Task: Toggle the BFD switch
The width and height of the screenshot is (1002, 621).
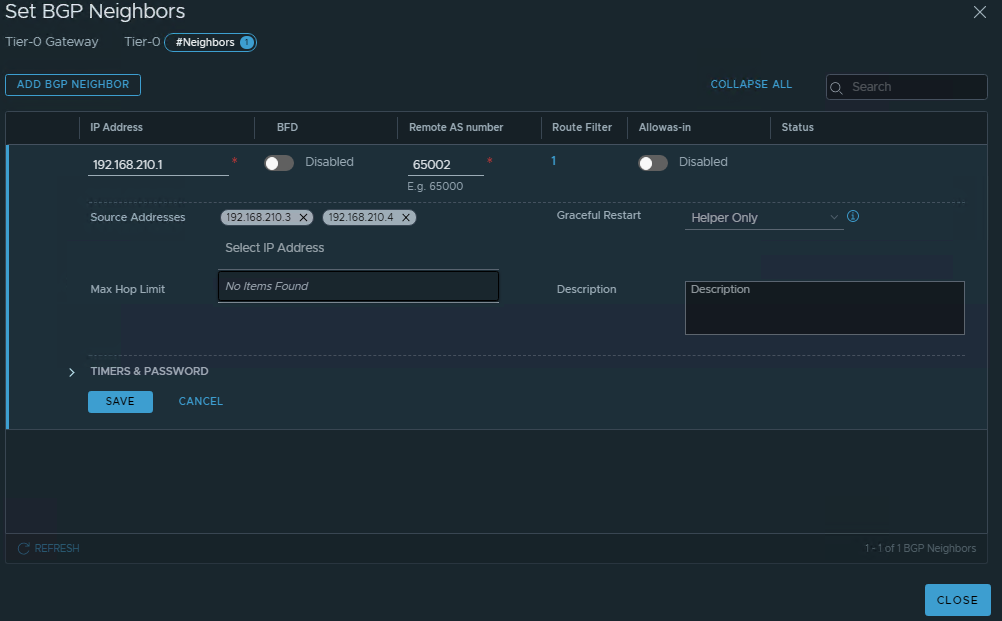Action: (278, 163)
